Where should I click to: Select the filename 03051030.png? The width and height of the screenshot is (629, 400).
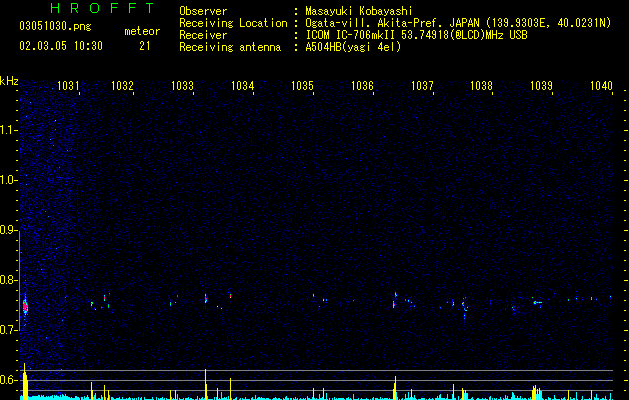[55, 26]
